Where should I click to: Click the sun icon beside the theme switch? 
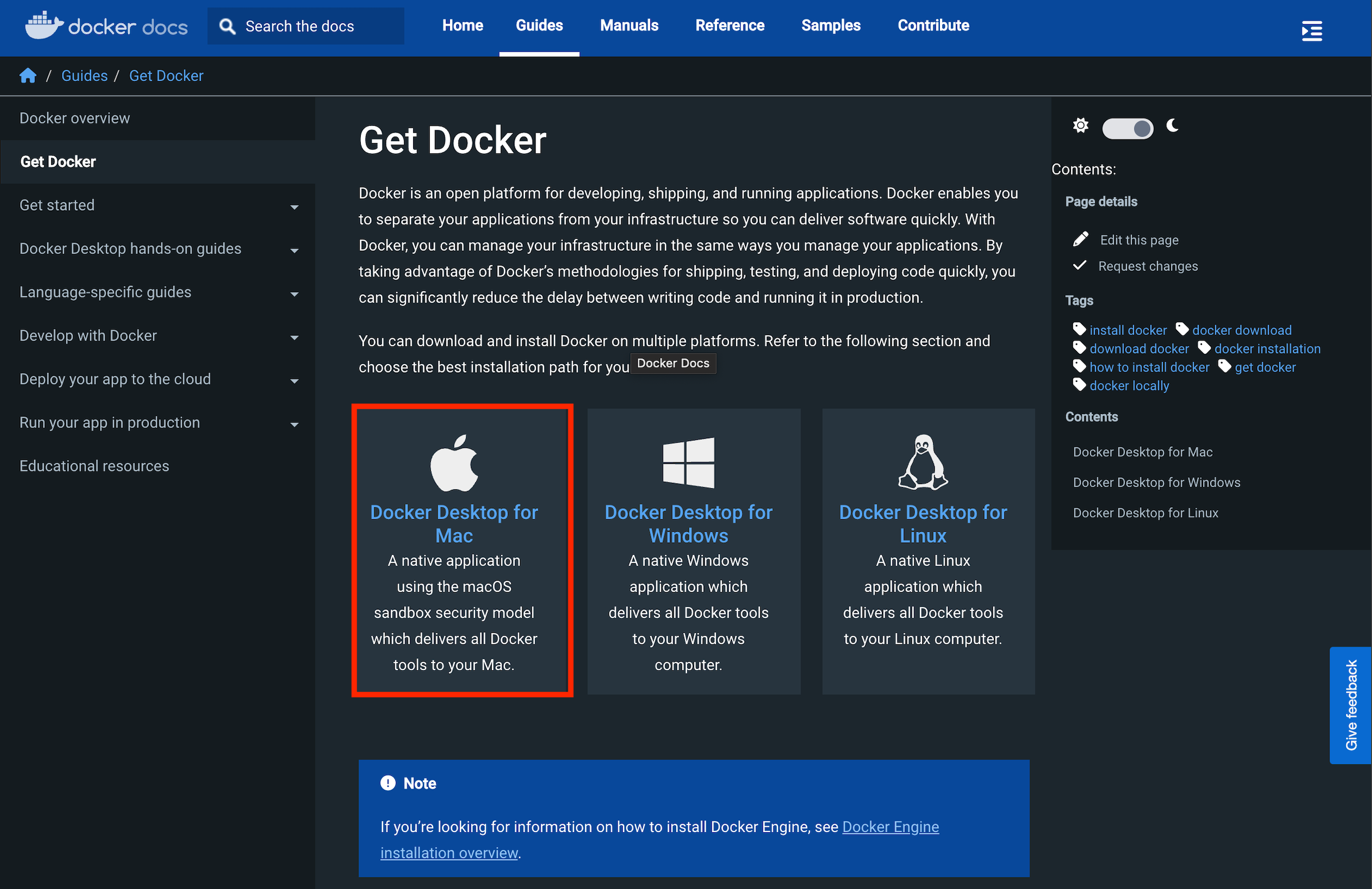click(1080, 126)
